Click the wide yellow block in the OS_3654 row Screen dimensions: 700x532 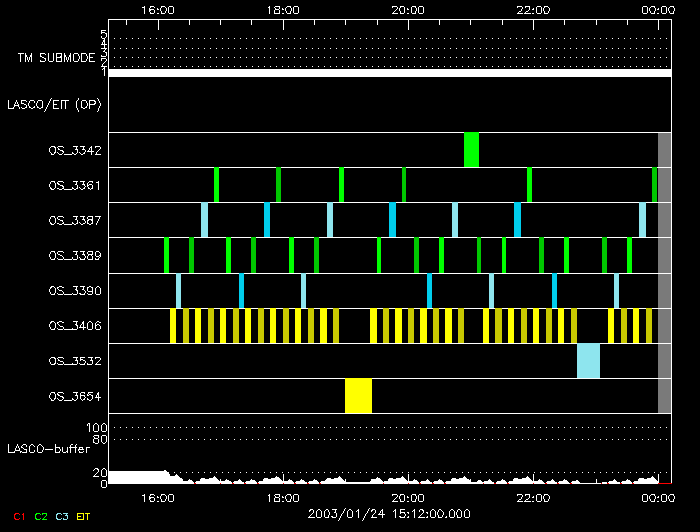(x=358, y=395)
